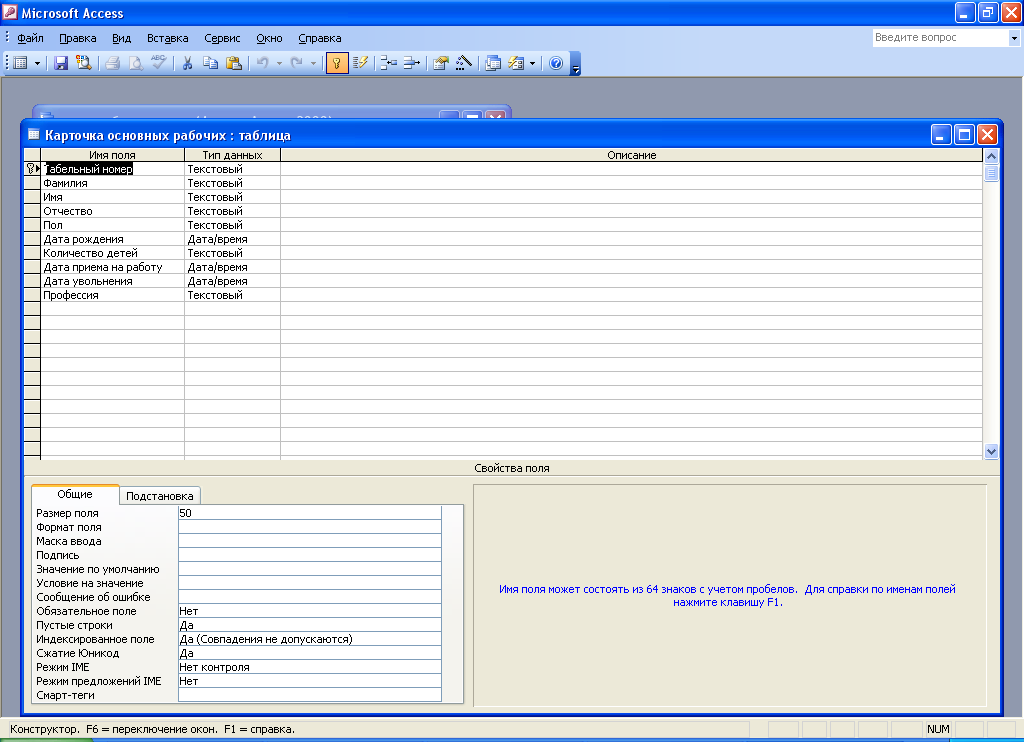The image size is (1024, 742).
Task: Toggle the Primary Key button
Action: coord(337,63)
